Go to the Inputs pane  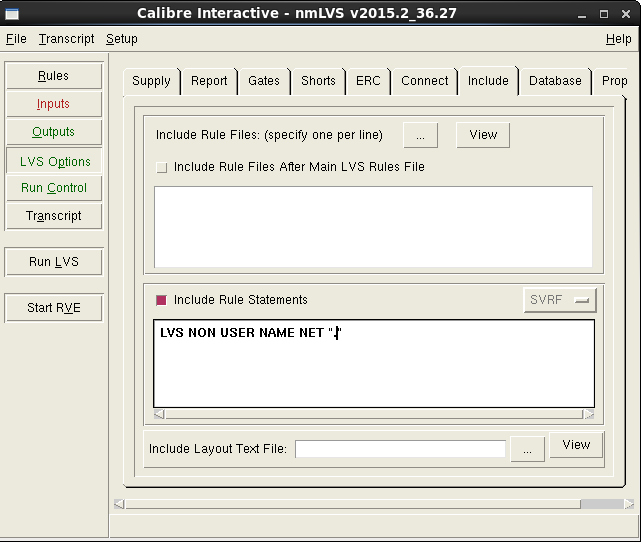click(x=54, y=104)
